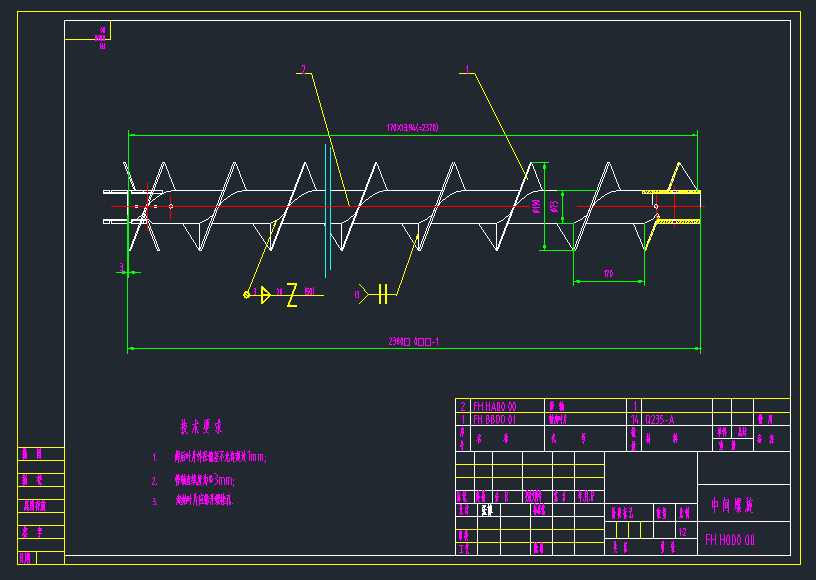Click the yellow double-bar weld symbol
The width and height of the screenshot is (816, 580).
tap(383, 294)
